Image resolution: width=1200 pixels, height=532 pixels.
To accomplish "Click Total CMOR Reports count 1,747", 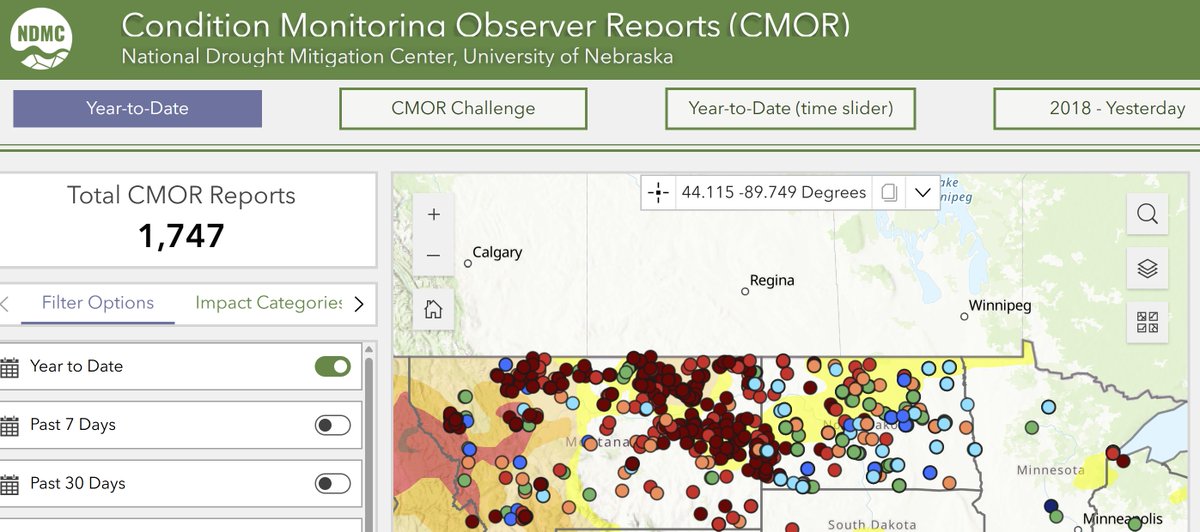I will tap(181, 236).
